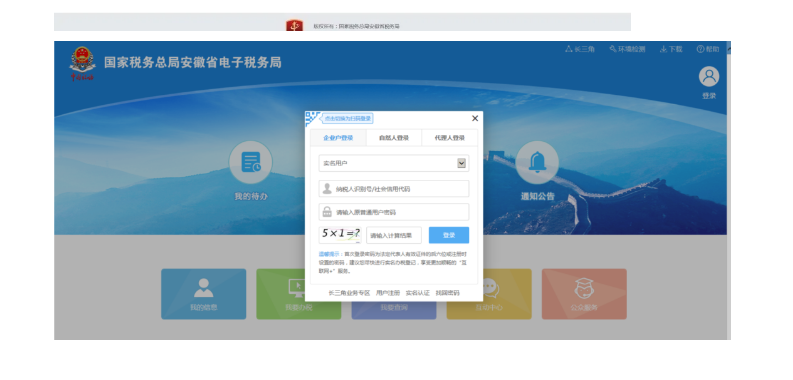
Task: Close the login dialog with X
Action: pyautogui.click(x=474, y=118)
